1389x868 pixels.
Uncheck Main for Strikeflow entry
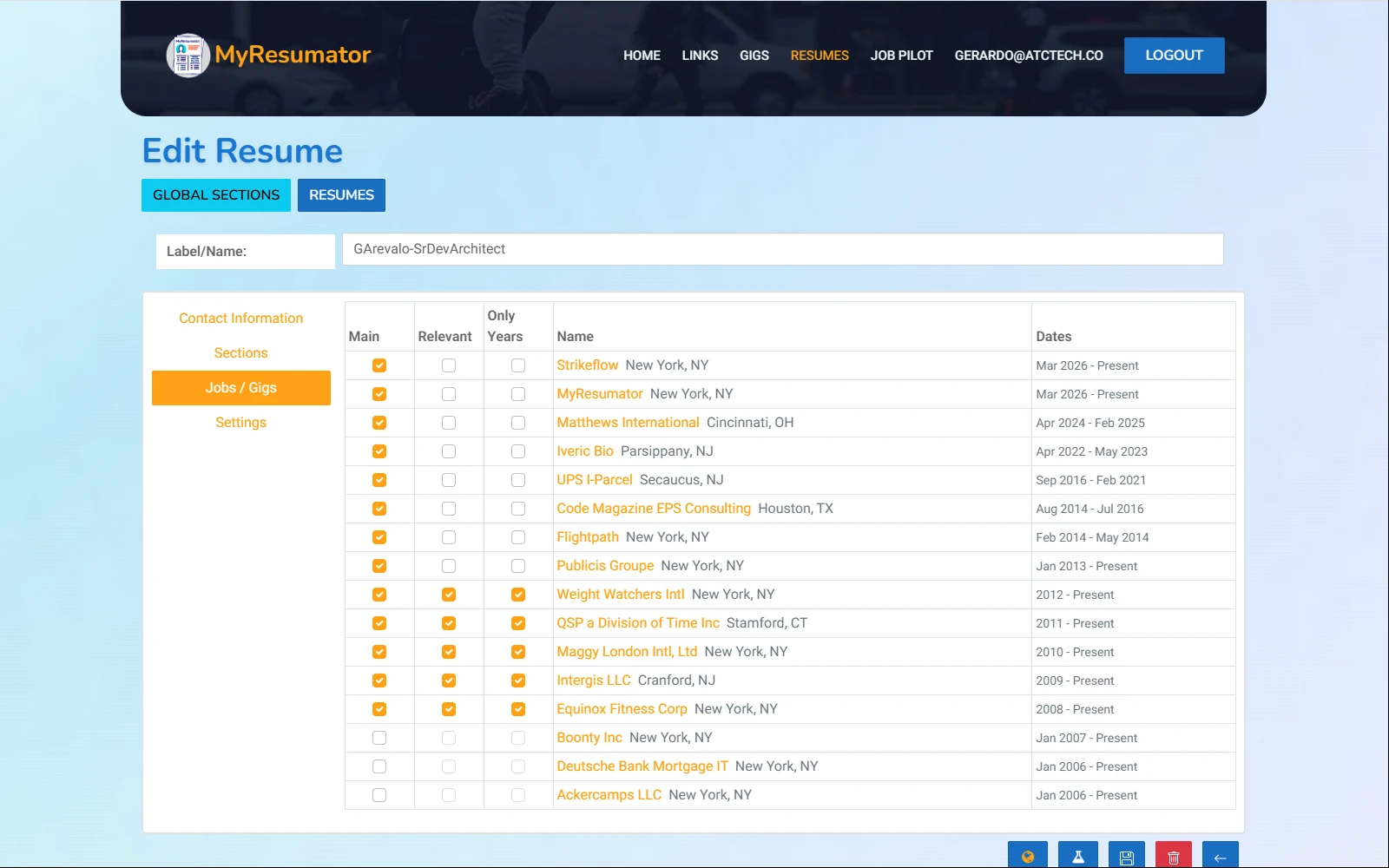pyautogui.click(x=379, y=365)
